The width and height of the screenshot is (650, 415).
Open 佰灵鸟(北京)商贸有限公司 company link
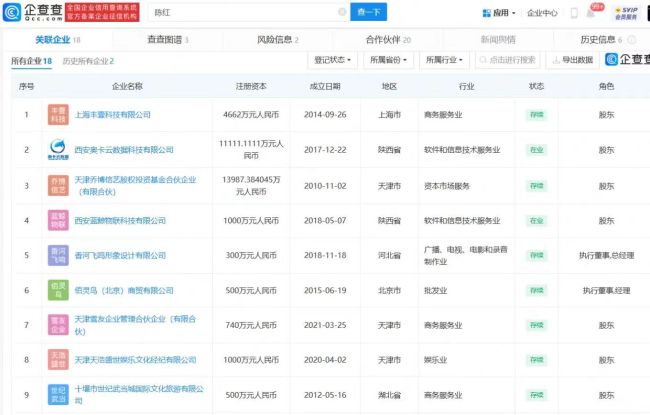click(124, 290)
